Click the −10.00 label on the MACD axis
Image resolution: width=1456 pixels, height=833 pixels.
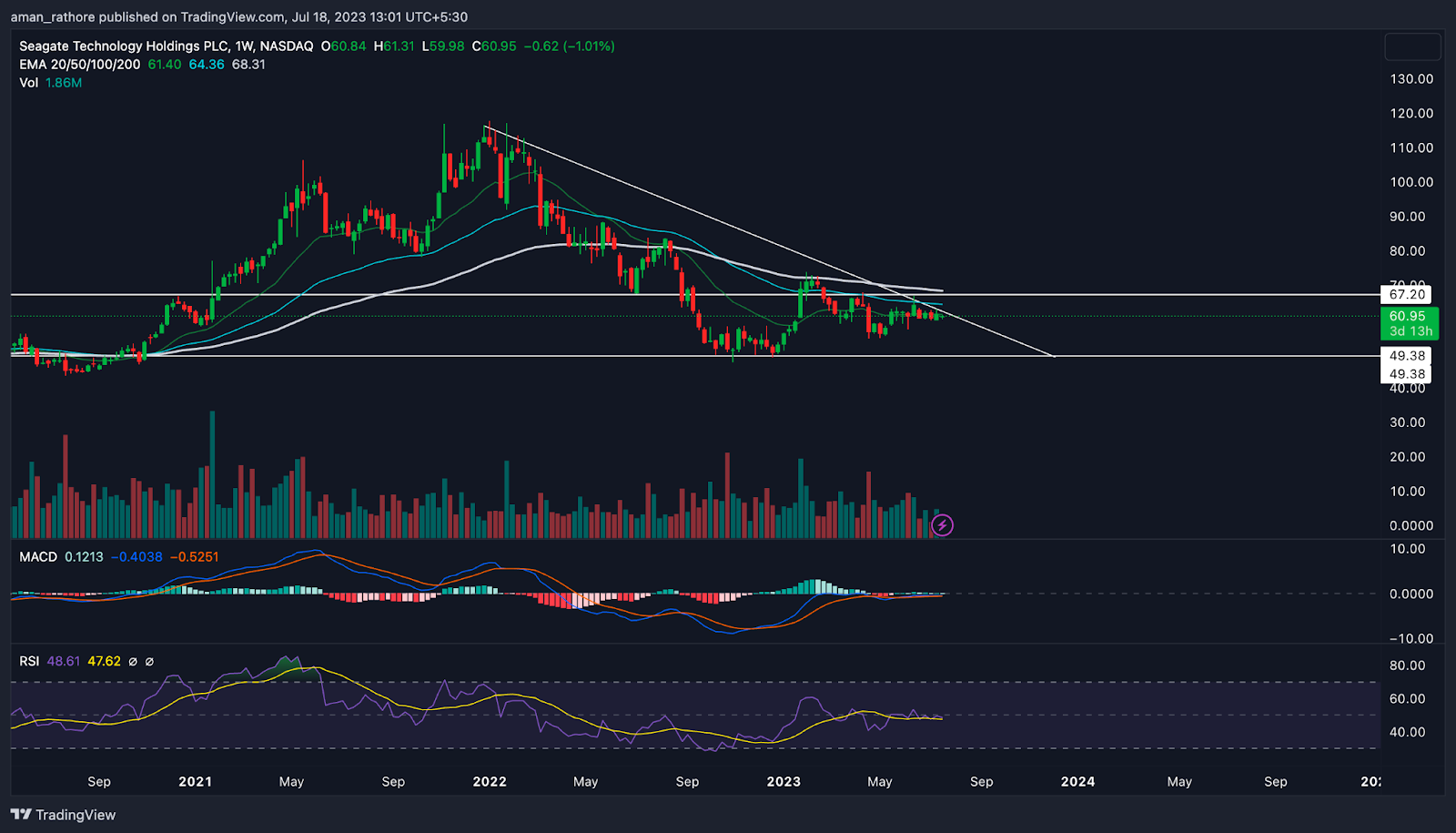click(x=1411, y=639)
